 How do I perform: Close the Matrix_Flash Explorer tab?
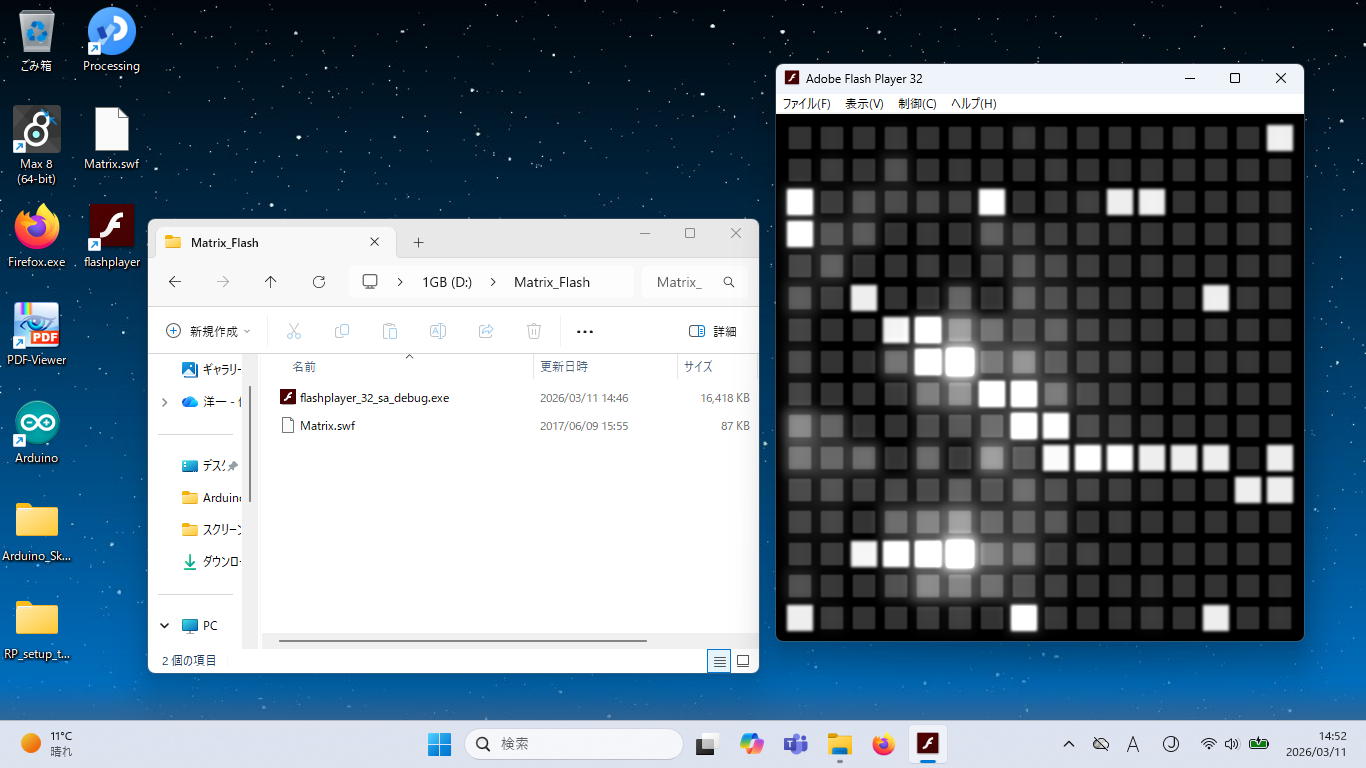(x=375, y=242)
